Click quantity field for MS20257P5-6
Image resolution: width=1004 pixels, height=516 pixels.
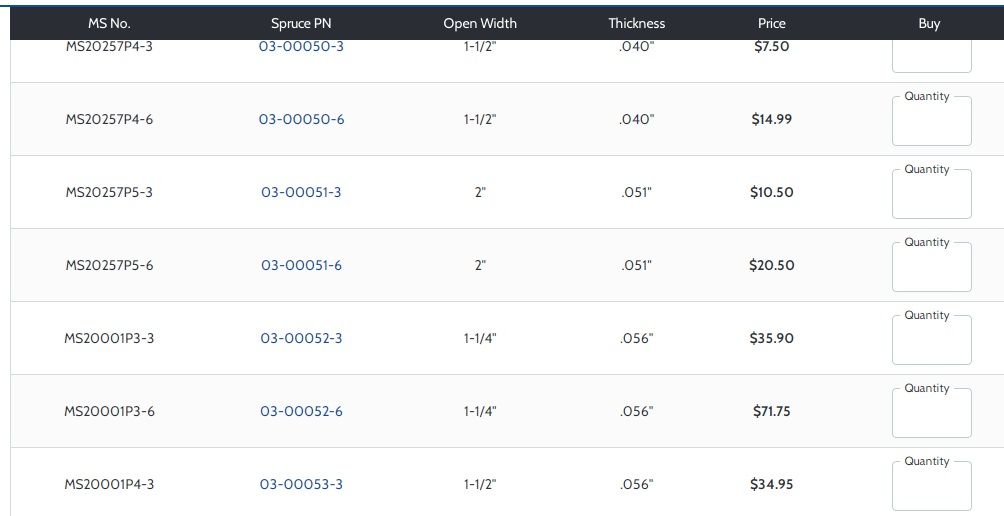coord(931,268)
